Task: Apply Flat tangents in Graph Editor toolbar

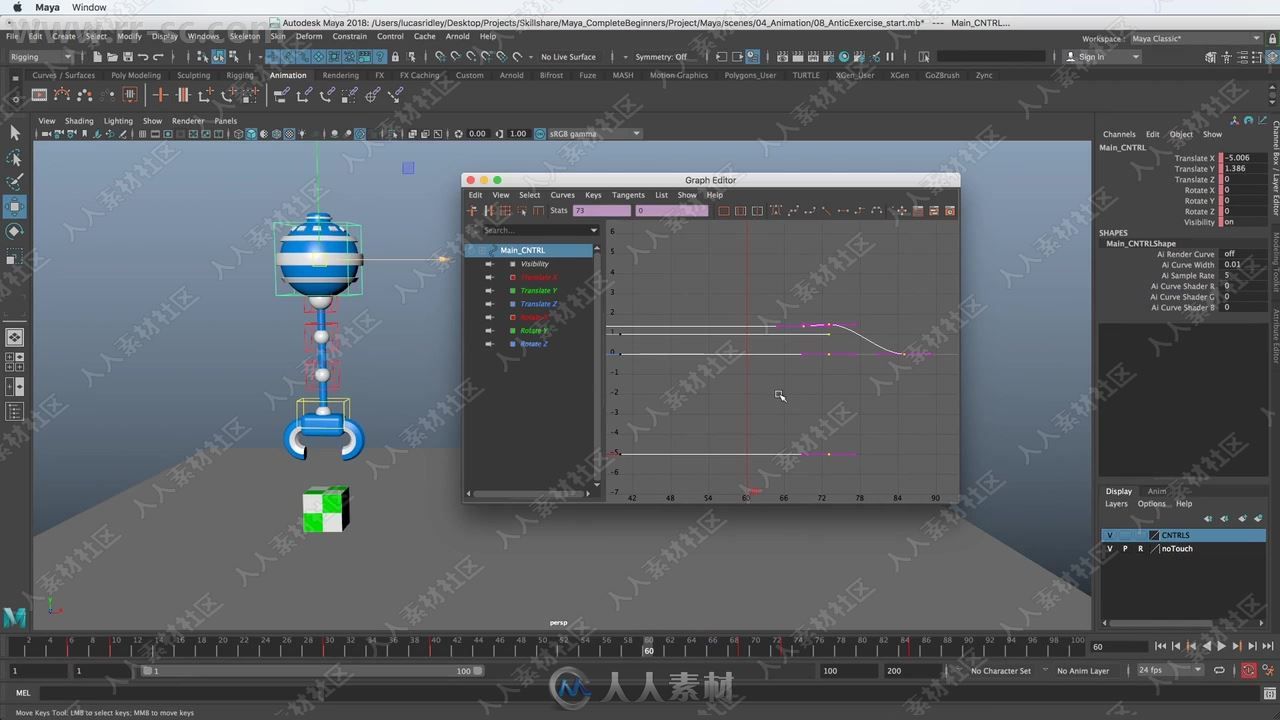Action: pyautogui.click(x=842, y=211)
